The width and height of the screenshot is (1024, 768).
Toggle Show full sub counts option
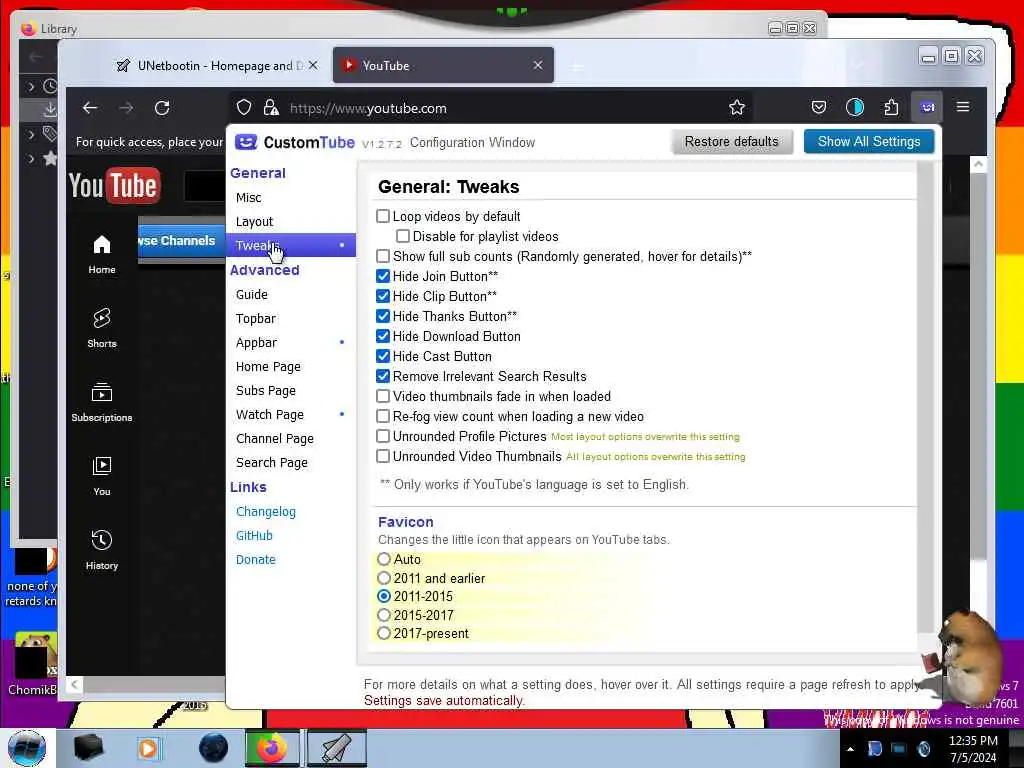(x=383, y=256)
